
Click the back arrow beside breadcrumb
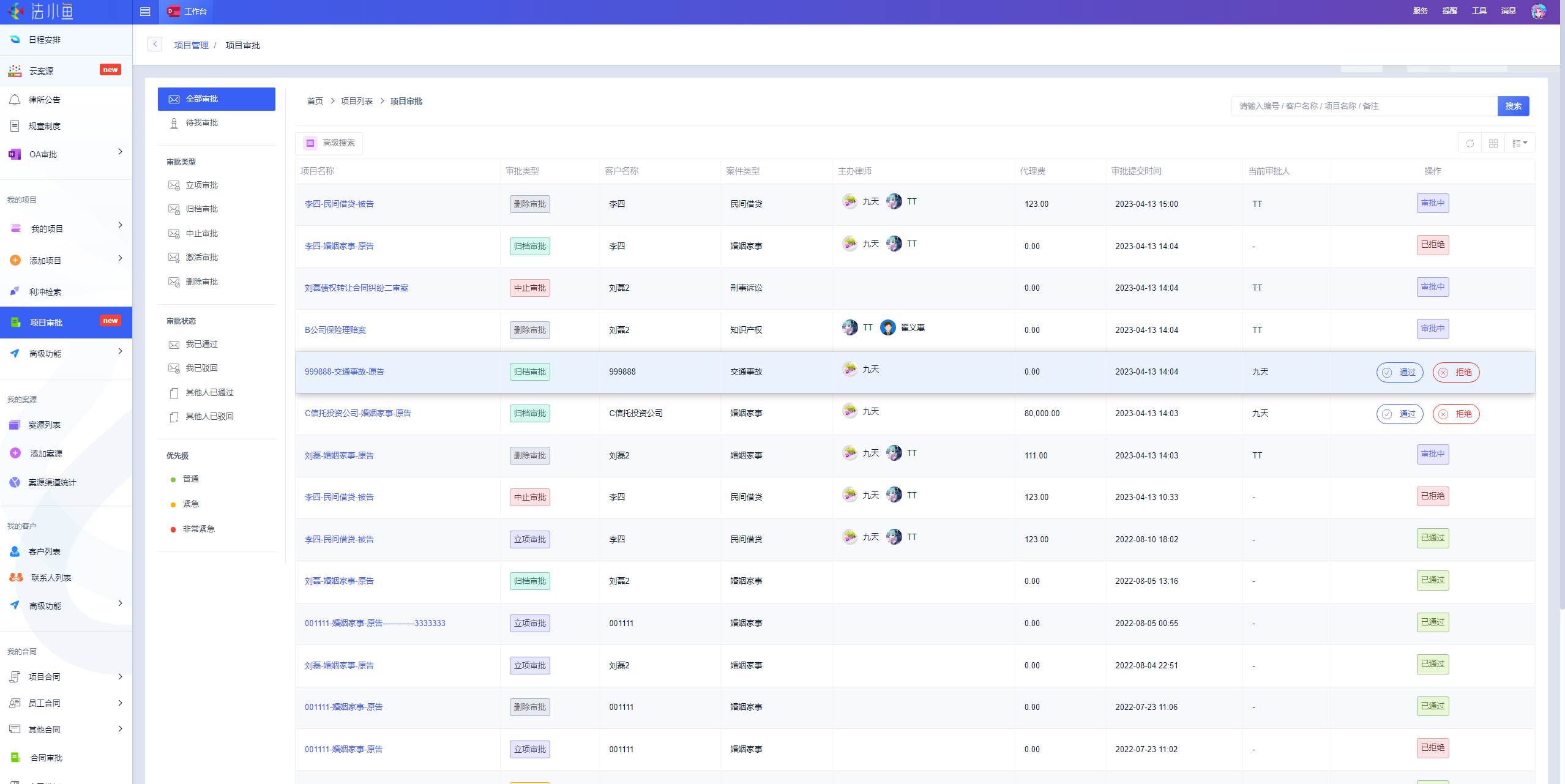coord(155,44)
